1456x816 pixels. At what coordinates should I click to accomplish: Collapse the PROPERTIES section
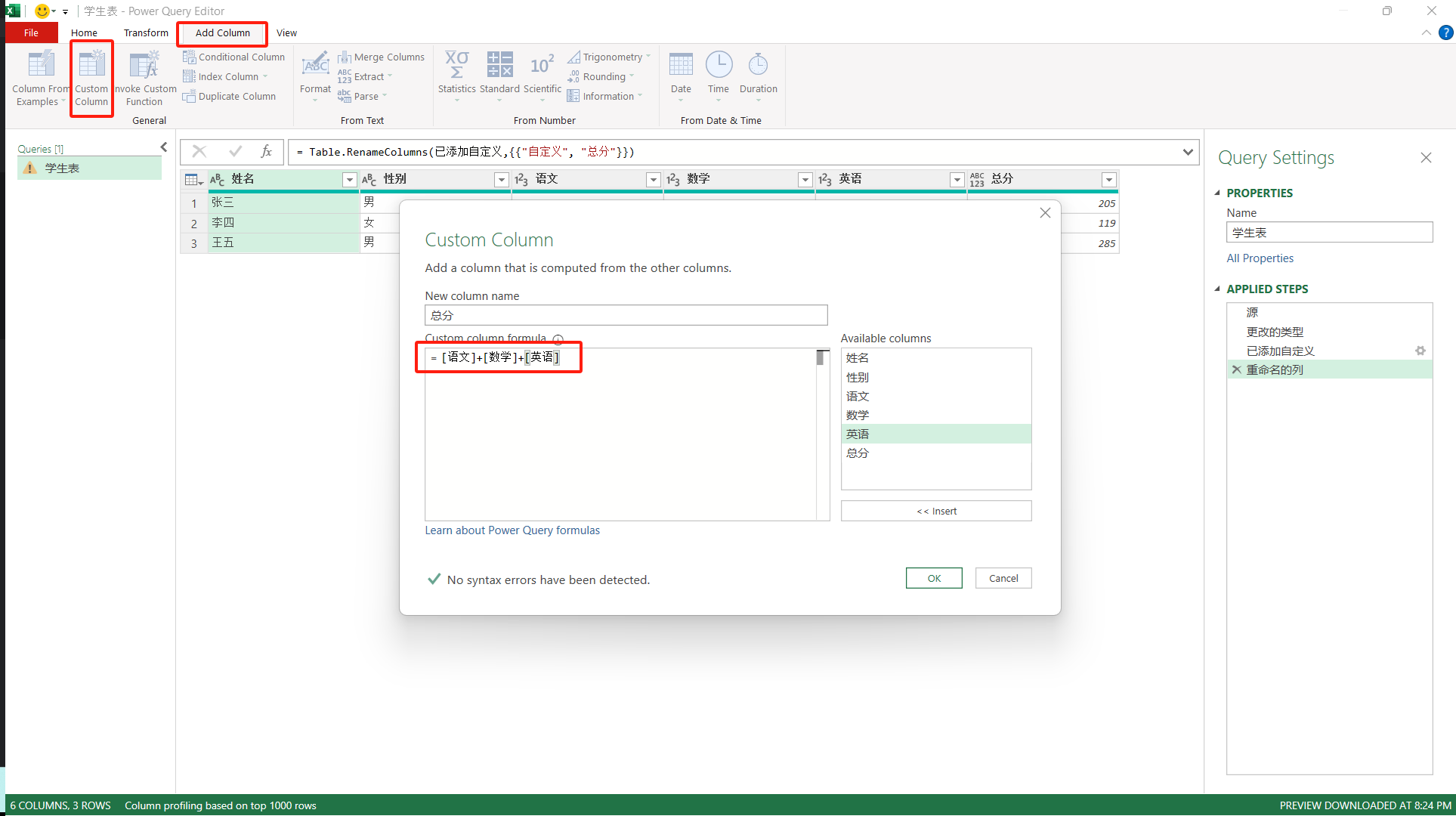pyautogui.click(x=1217, y=193)
